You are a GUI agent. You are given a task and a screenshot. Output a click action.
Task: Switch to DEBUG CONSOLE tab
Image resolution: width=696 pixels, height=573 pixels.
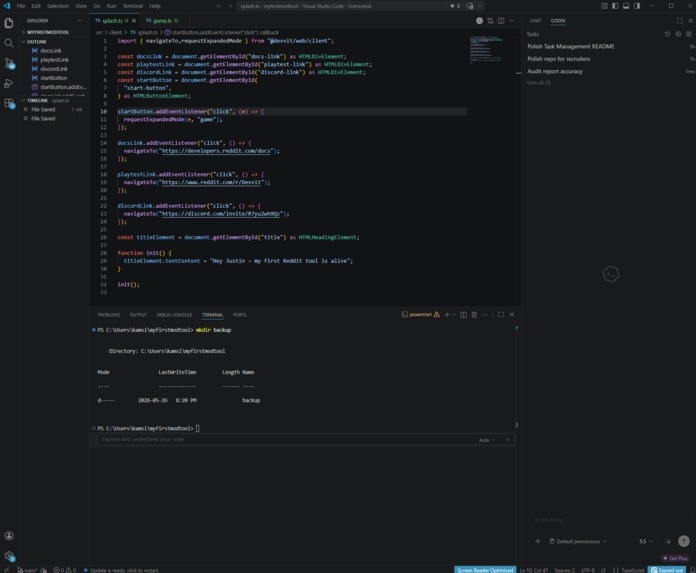tap(174, 315)
